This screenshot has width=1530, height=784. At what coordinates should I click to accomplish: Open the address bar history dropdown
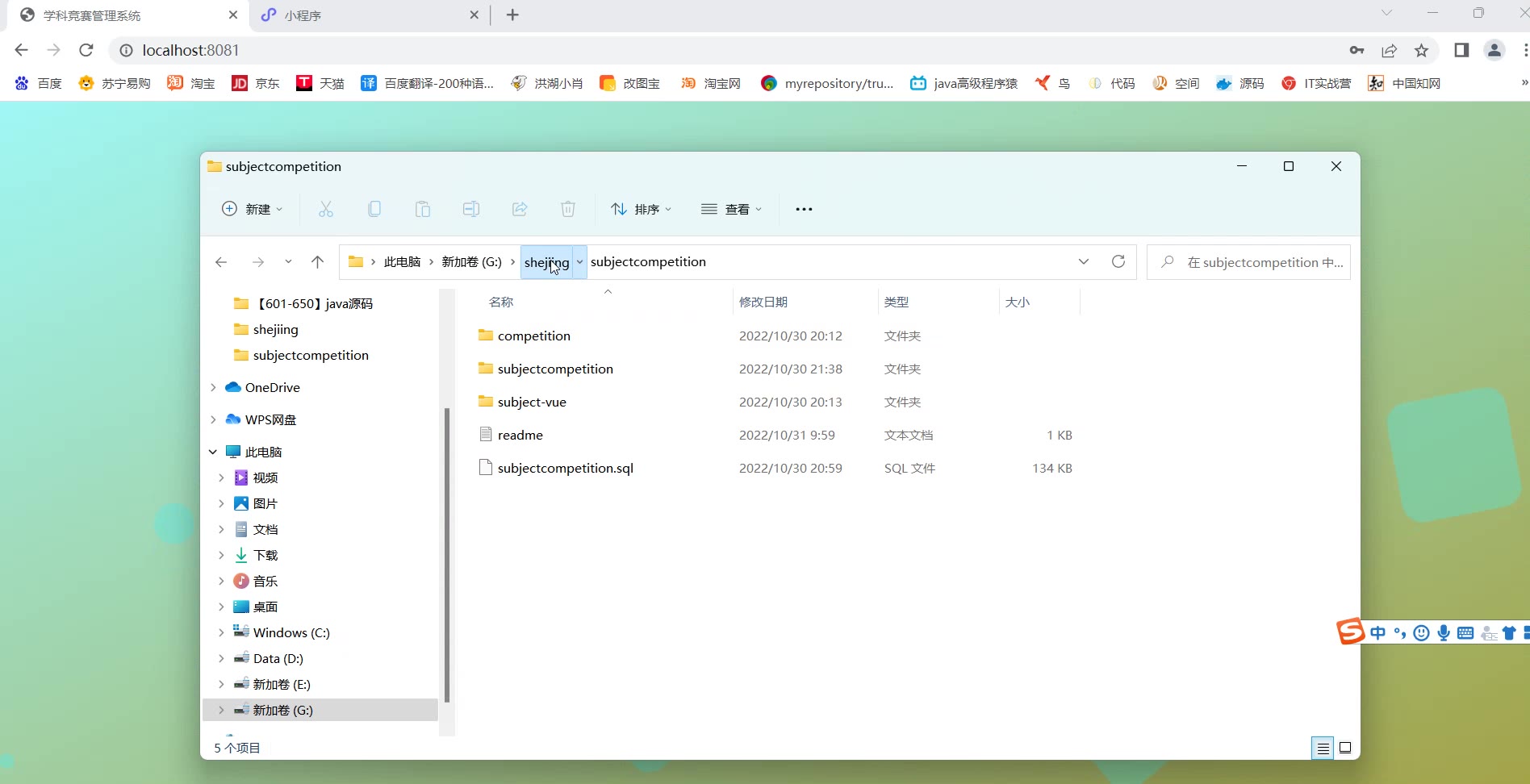click(x=1084, y=261)
